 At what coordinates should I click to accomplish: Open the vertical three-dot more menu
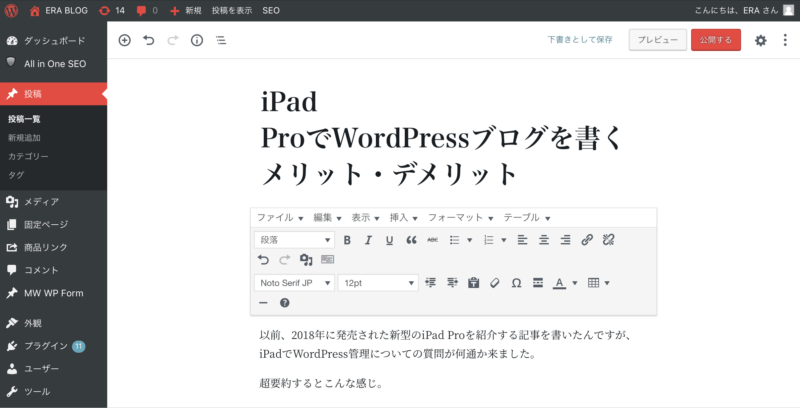(785, 40)
